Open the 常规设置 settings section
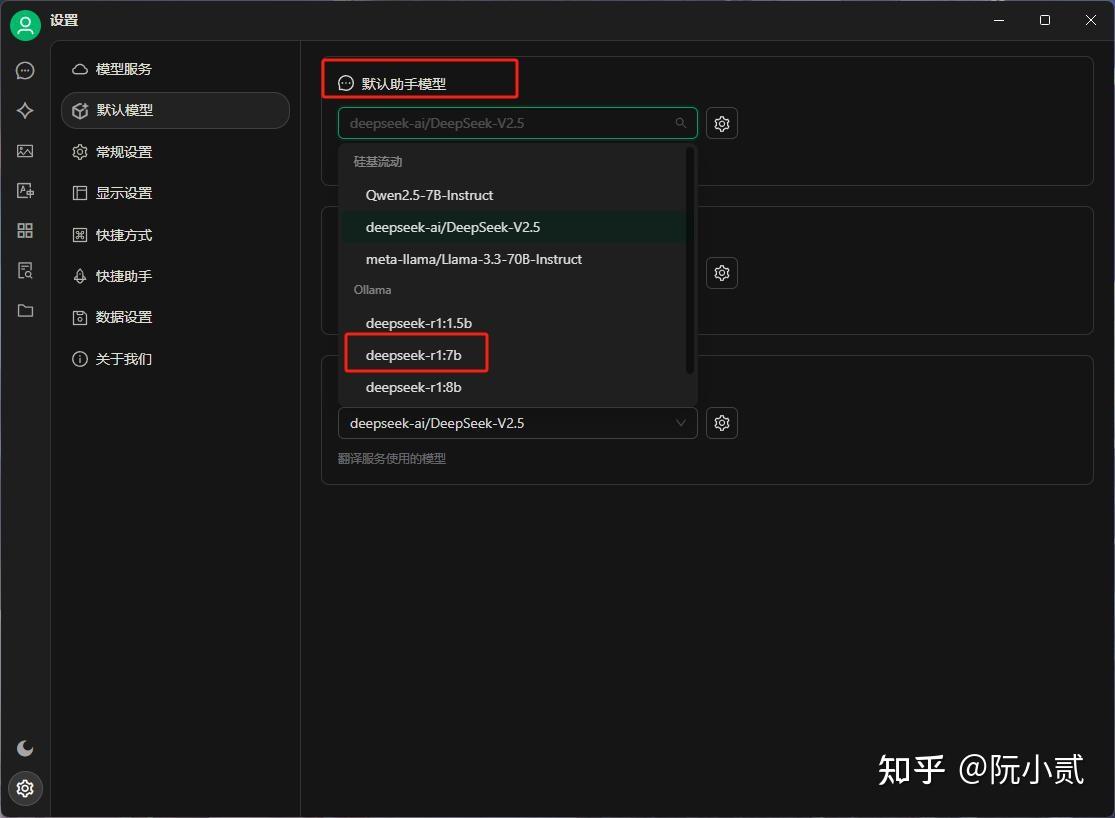The height and width of the screenshot is (818, 1115). [x=175, y=152]
